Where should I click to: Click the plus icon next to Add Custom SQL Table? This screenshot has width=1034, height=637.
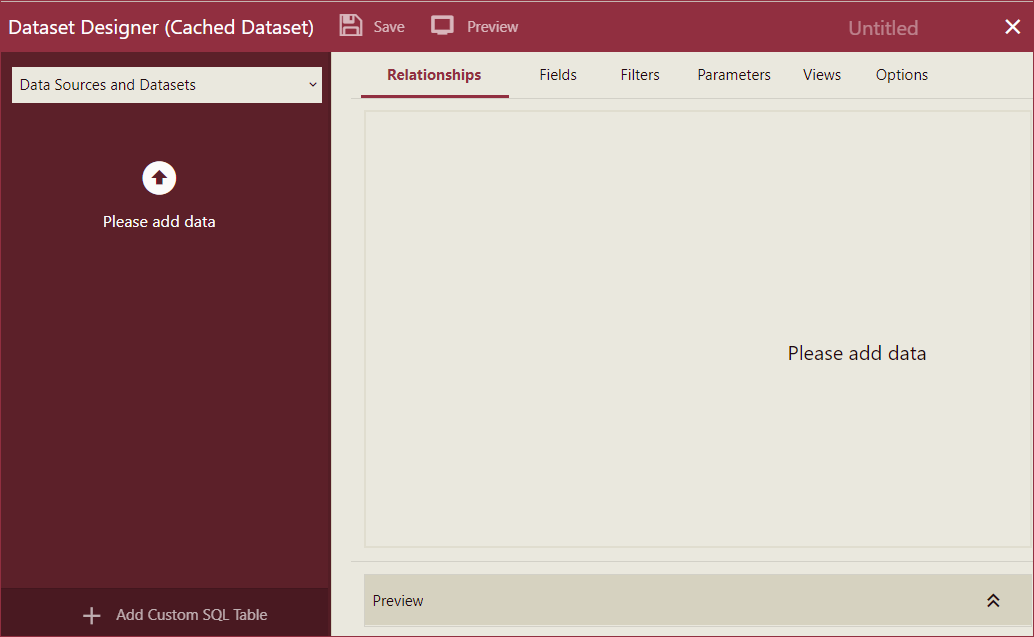tap(92, 614)
